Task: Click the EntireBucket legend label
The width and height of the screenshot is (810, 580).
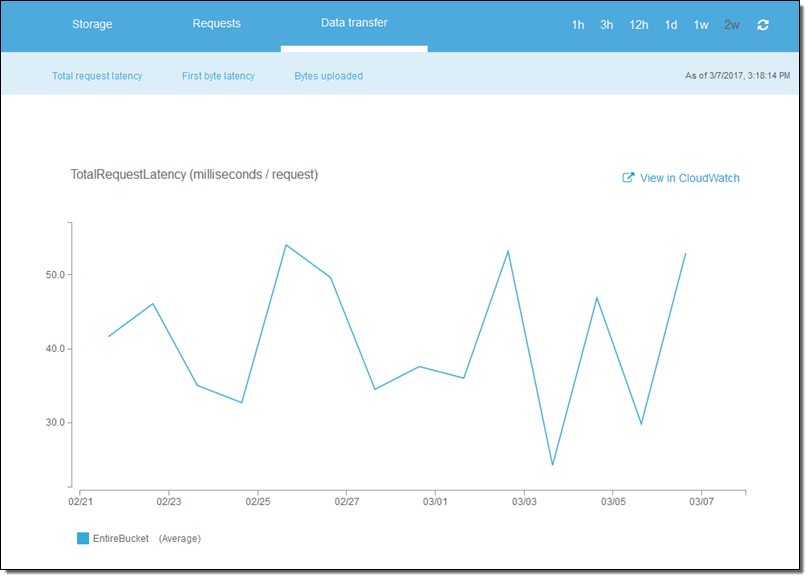Action: click(x=121, y=538)
